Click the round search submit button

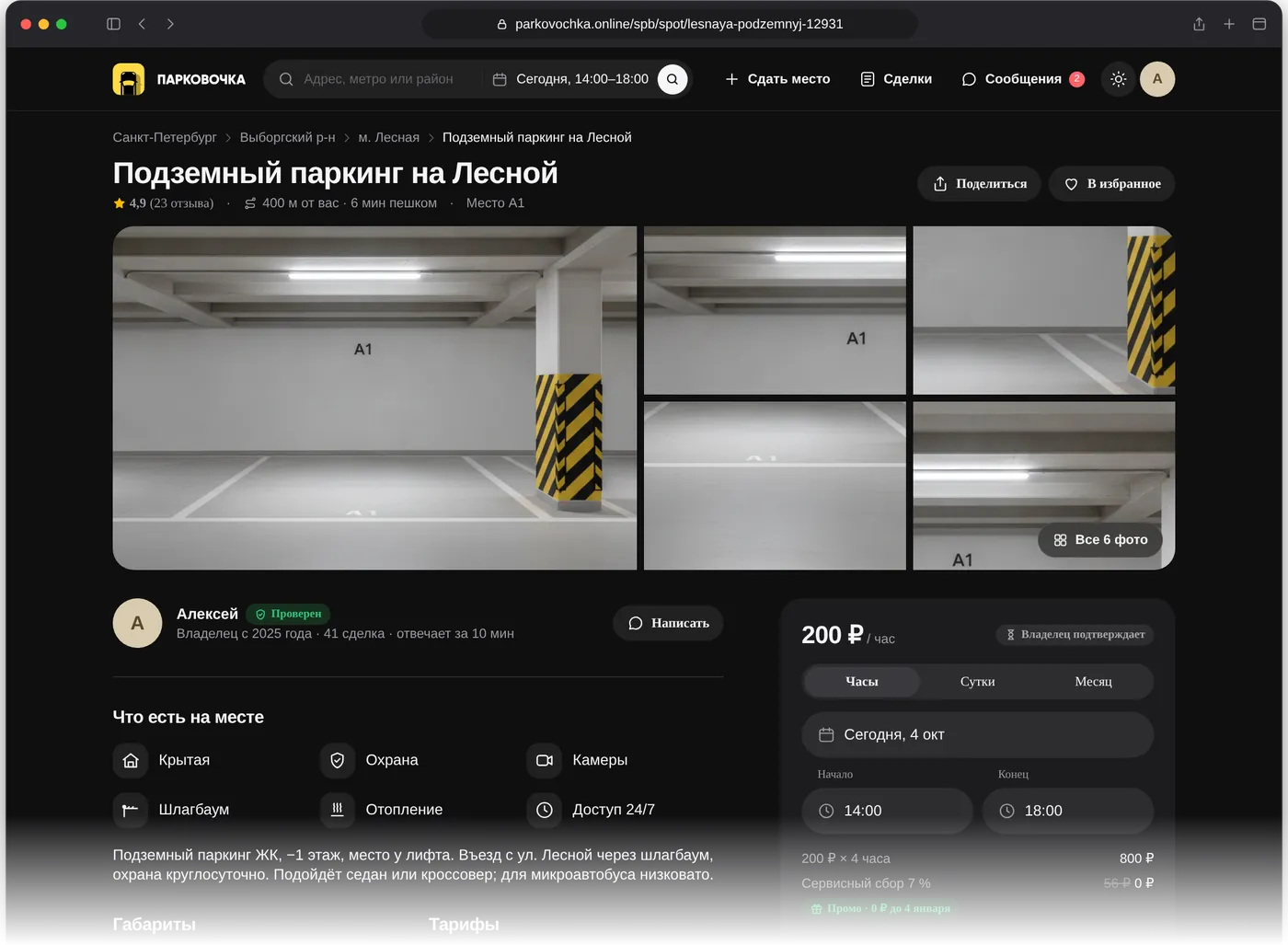point(673,79)
